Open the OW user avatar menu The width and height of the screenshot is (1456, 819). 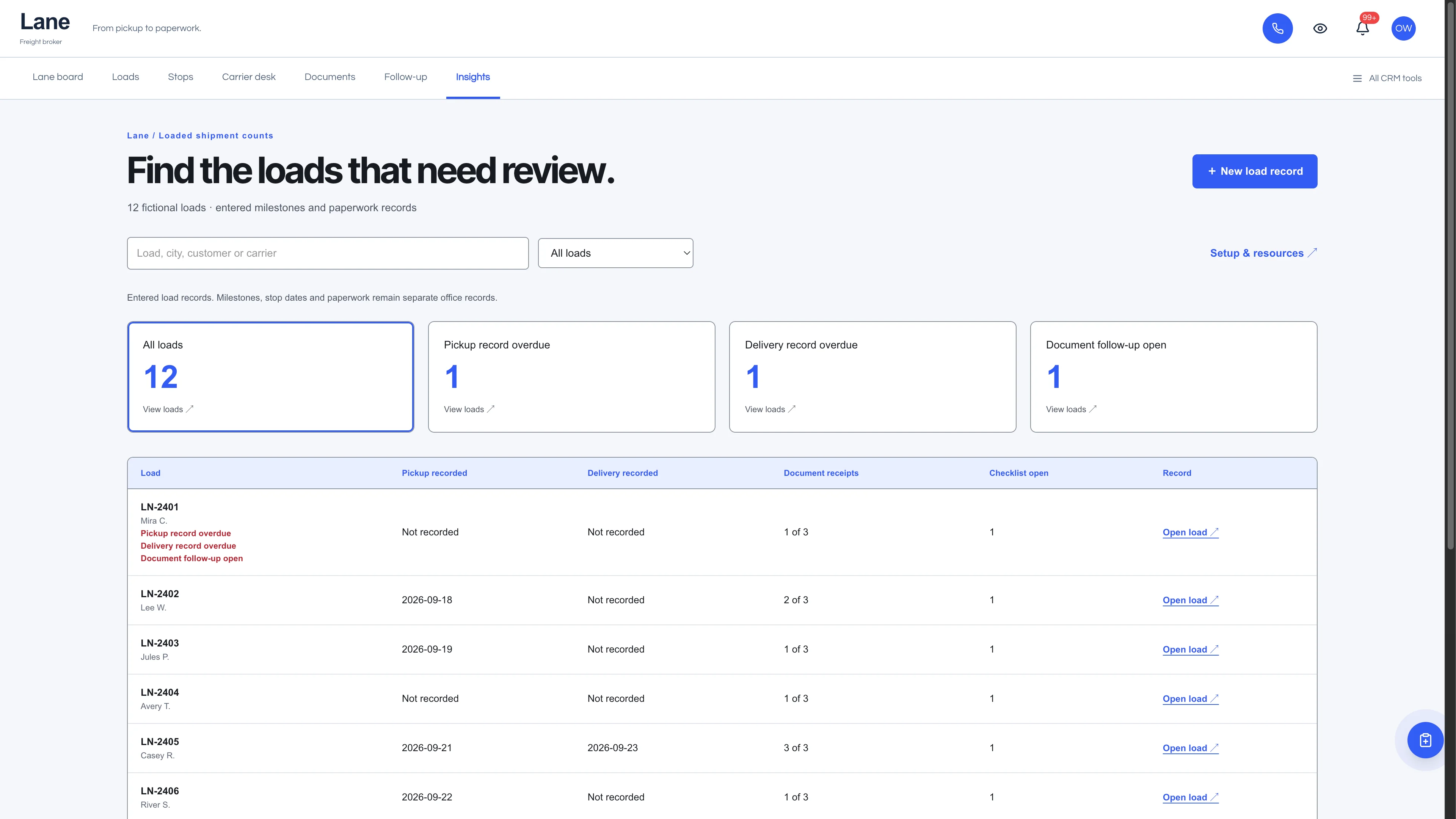1403,28
